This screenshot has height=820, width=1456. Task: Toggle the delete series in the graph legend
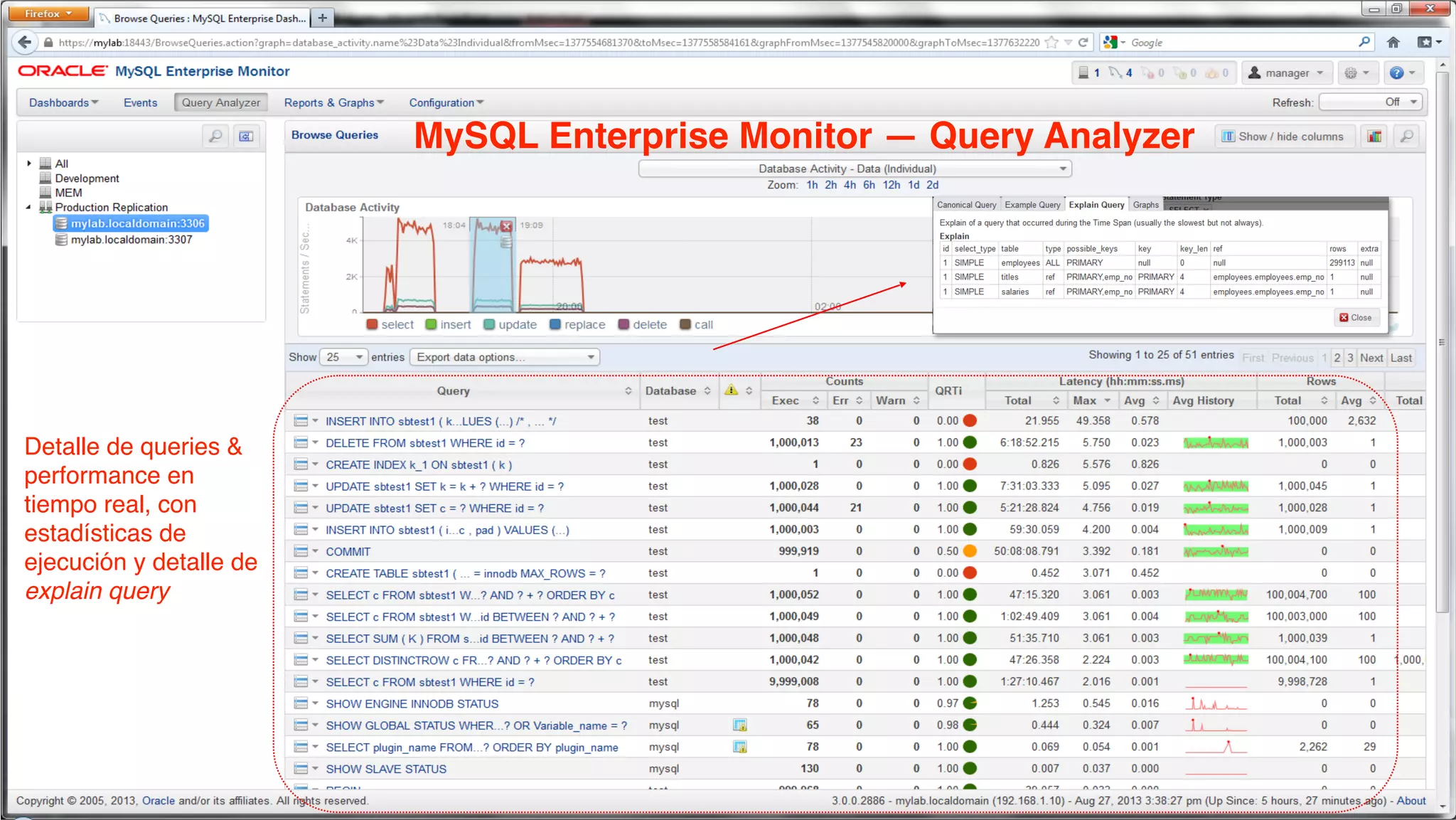coord(643,324)
